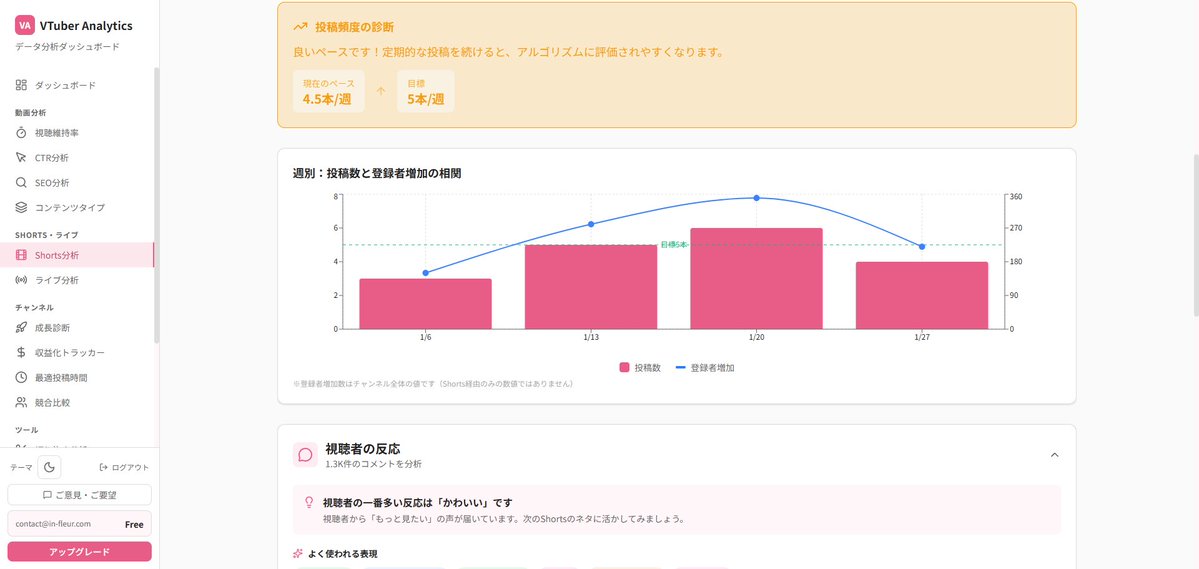Viewport: 1199px width, 569px height.
Task: Click chart title 週別：投稿数と登録者増加の相関
Action: [377, 174]
